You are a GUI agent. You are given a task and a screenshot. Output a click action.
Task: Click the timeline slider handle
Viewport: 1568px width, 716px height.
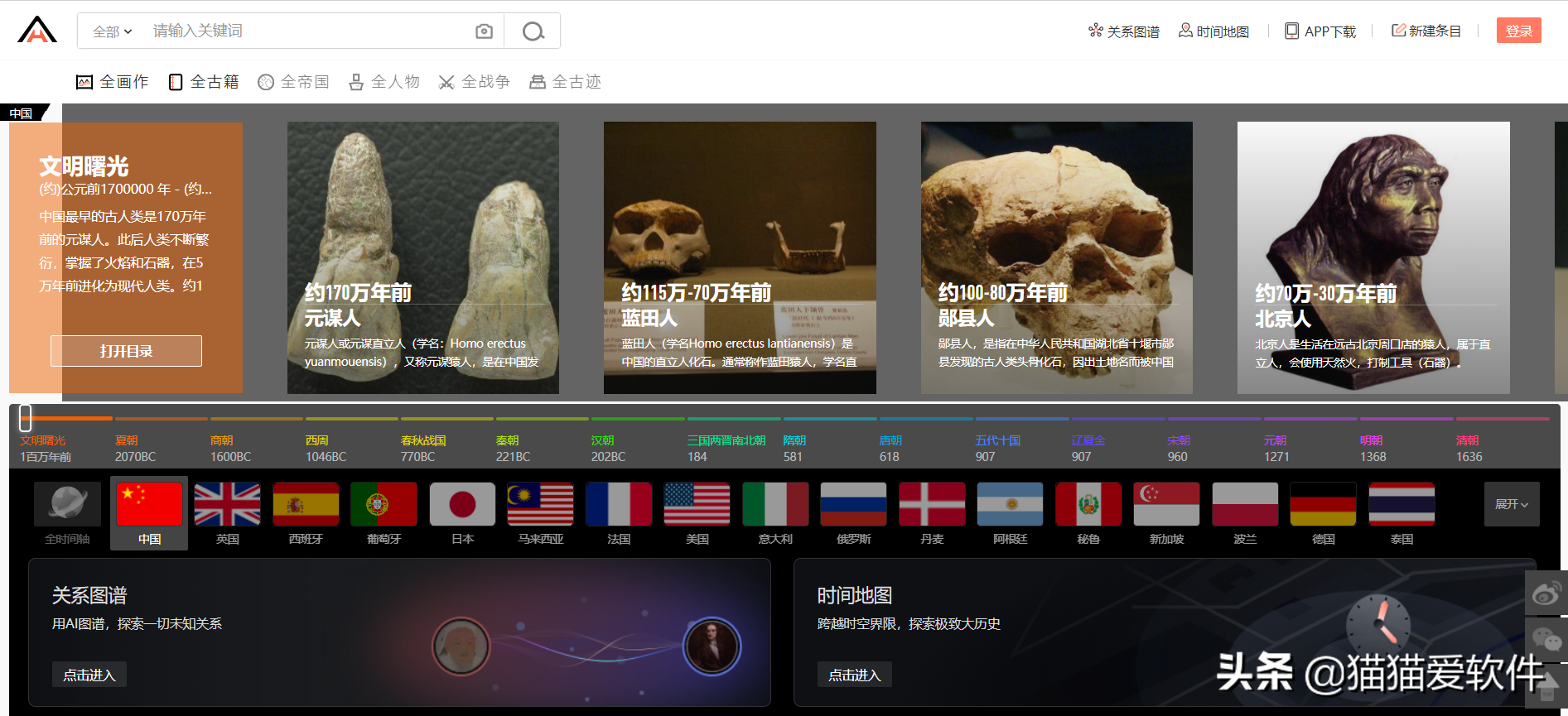click(26, 417)
